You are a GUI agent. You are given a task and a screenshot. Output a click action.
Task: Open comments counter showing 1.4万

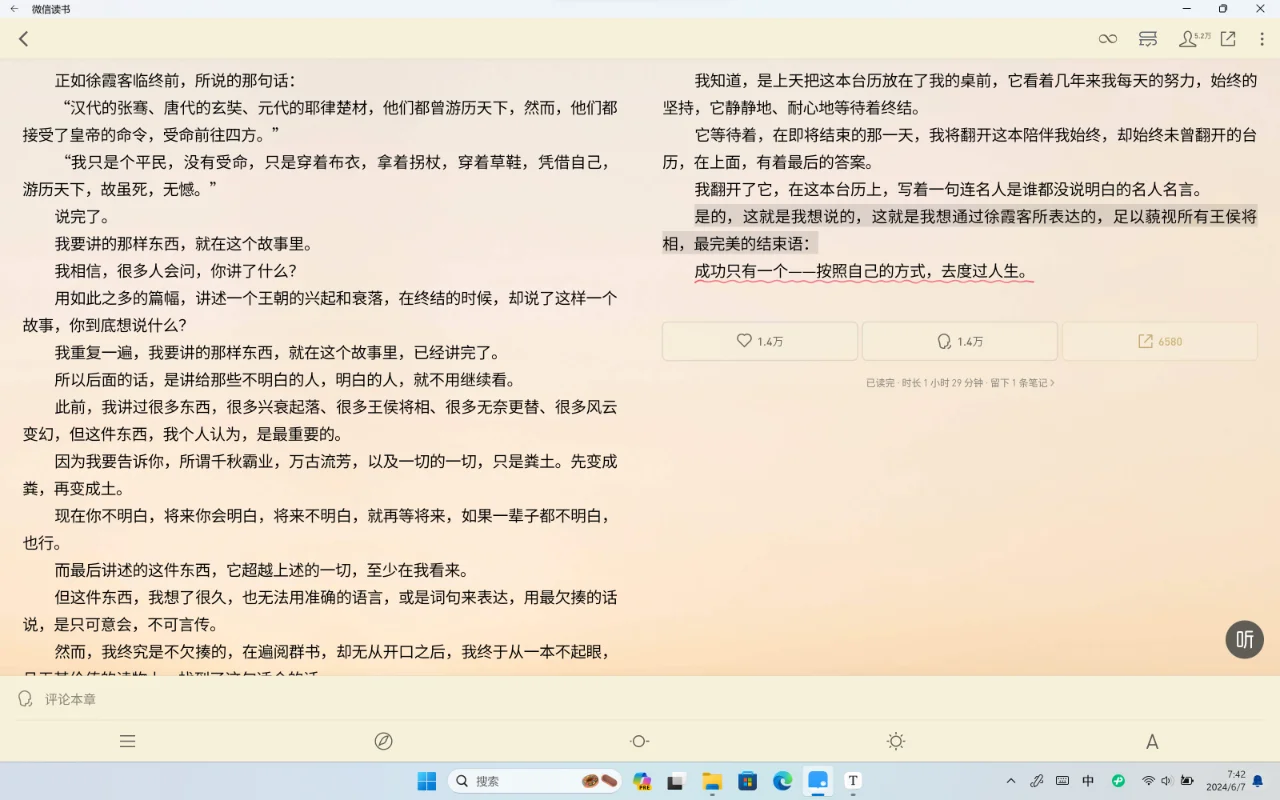point(960,340)
